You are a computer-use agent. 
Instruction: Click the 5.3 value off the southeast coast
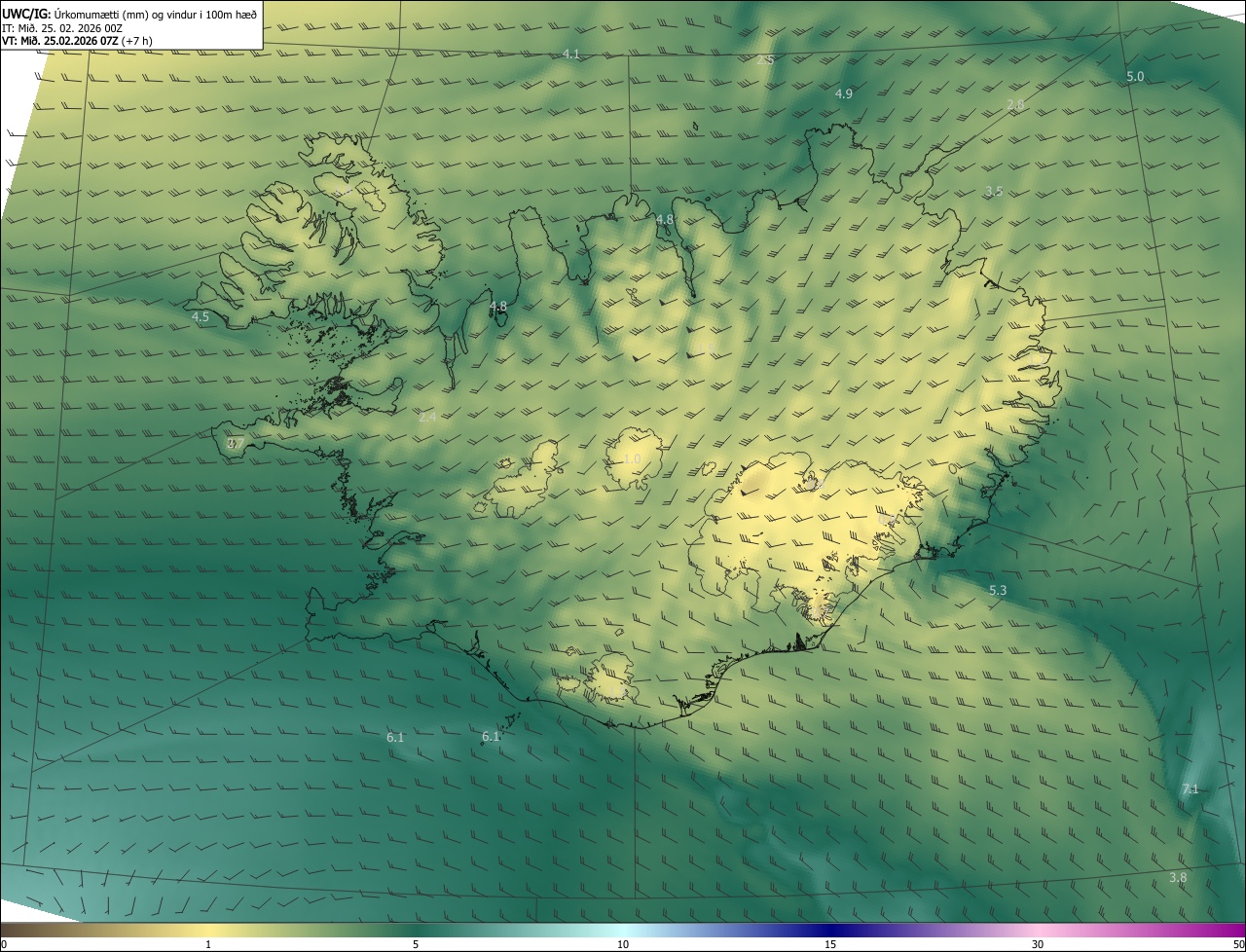(x=998, y=591)
